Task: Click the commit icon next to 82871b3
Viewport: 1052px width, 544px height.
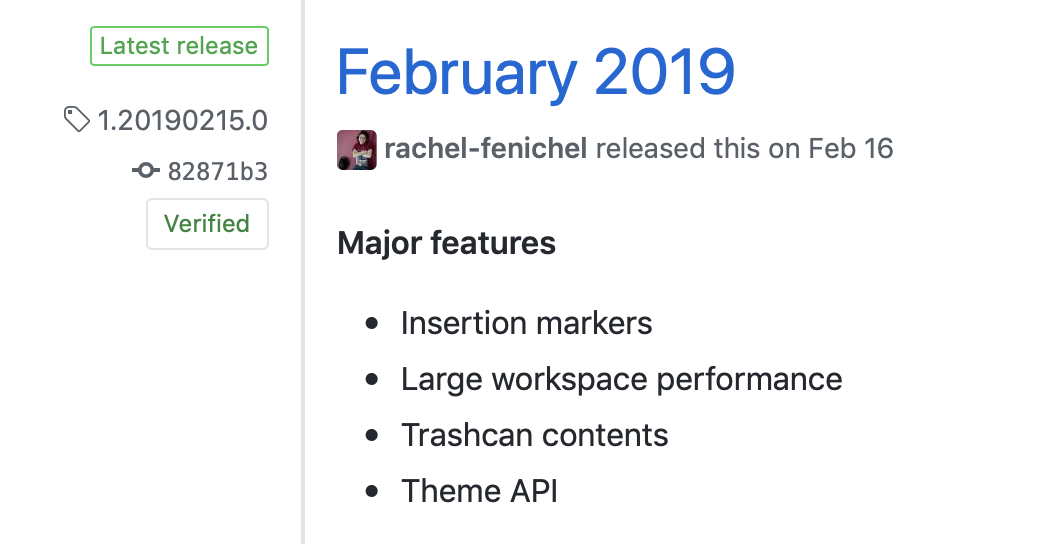Action: point(145,171)
